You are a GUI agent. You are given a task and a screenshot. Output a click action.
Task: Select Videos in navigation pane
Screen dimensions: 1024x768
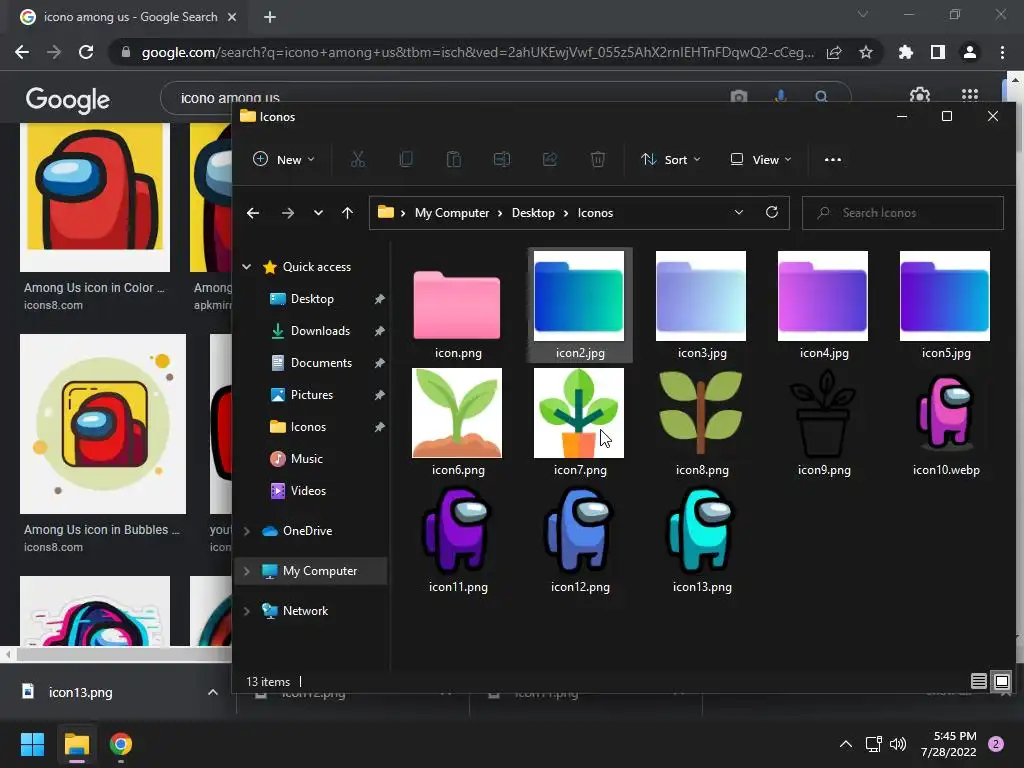tap(308, 490)
